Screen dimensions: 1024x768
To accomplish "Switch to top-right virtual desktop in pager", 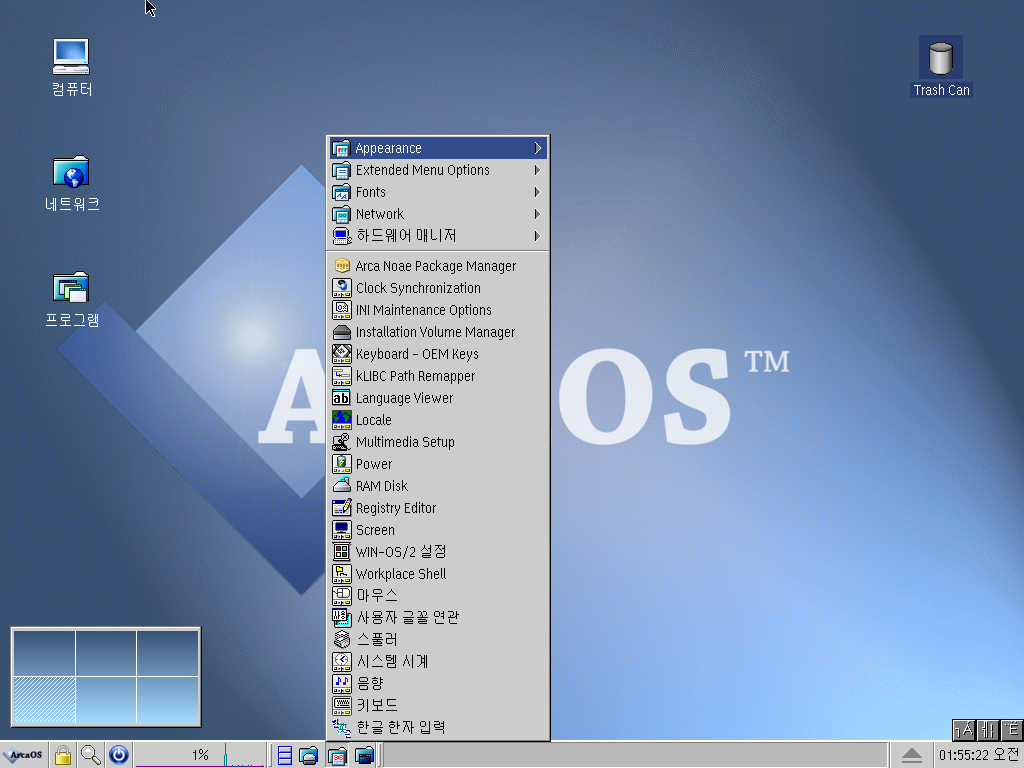I will (x=167, y=653).
